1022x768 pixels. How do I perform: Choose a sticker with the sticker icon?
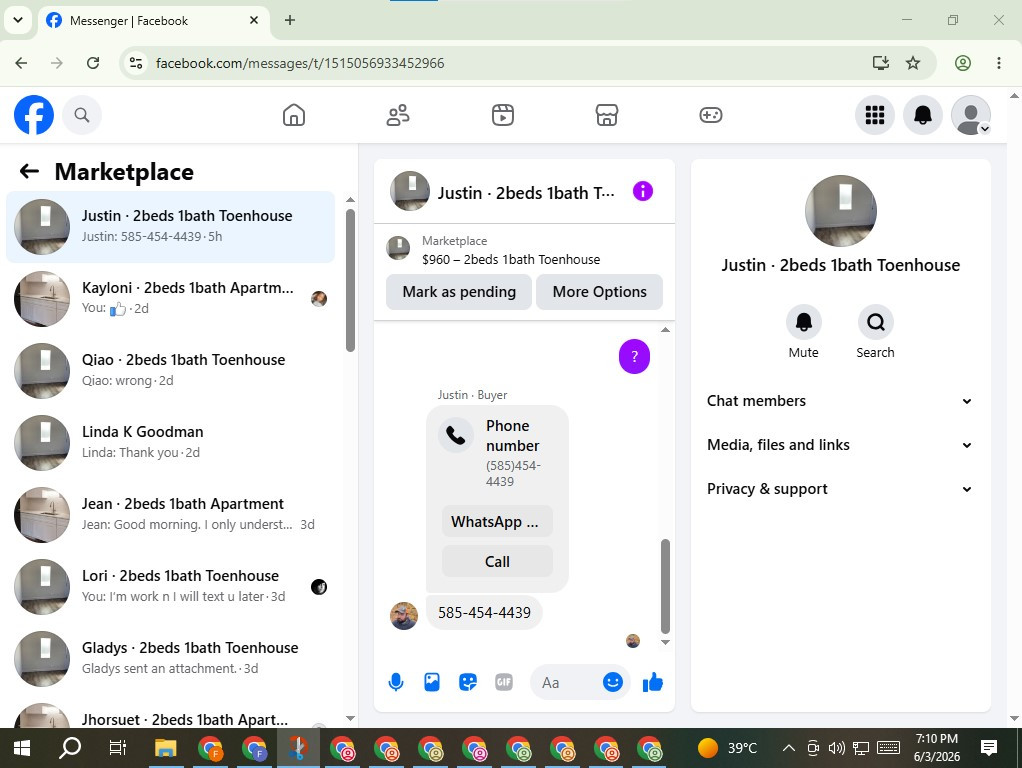[468, 683]
